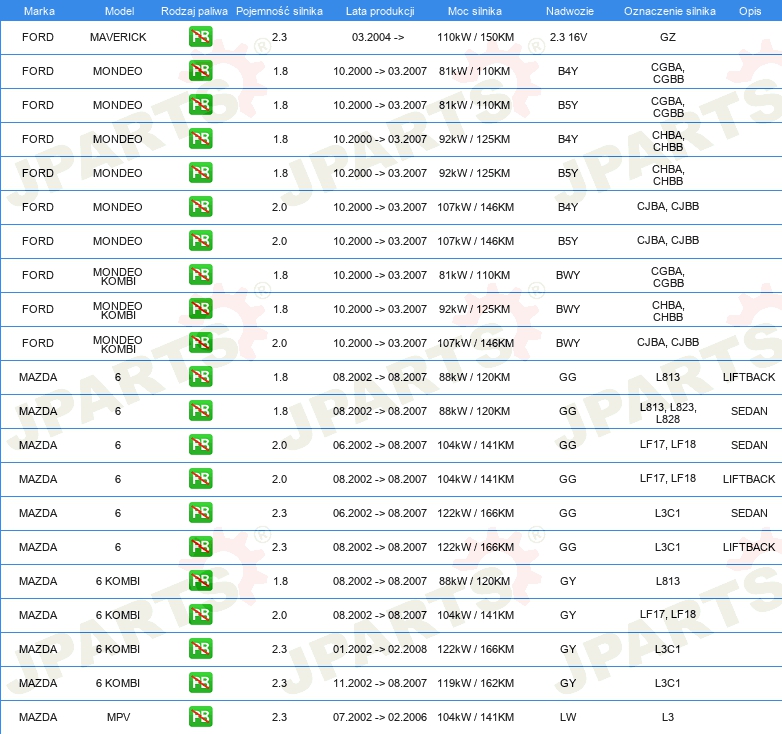Viewport: 782px width, 734px height.
Task: Select the Marka column header
Action: point(39,11)
